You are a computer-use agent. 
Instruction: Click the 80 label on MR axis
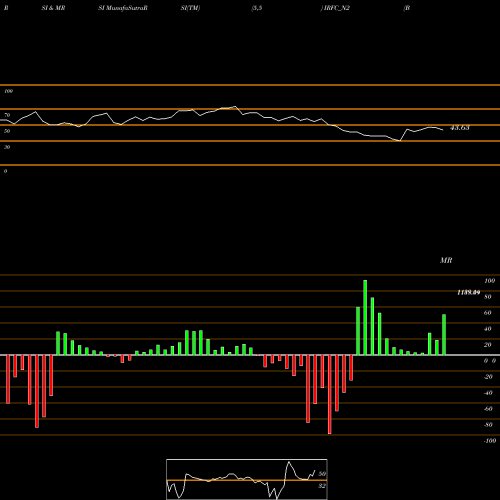click(x=488, y=297)
